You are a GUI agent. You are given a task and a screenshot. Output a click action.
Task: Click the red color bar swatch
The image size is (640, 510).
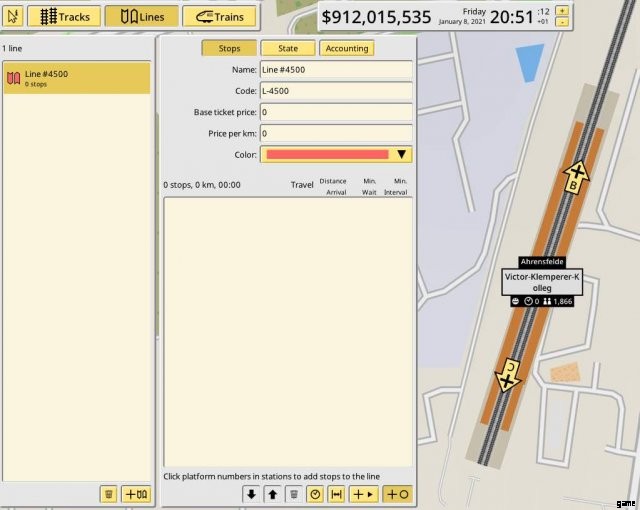coord(327,154)
